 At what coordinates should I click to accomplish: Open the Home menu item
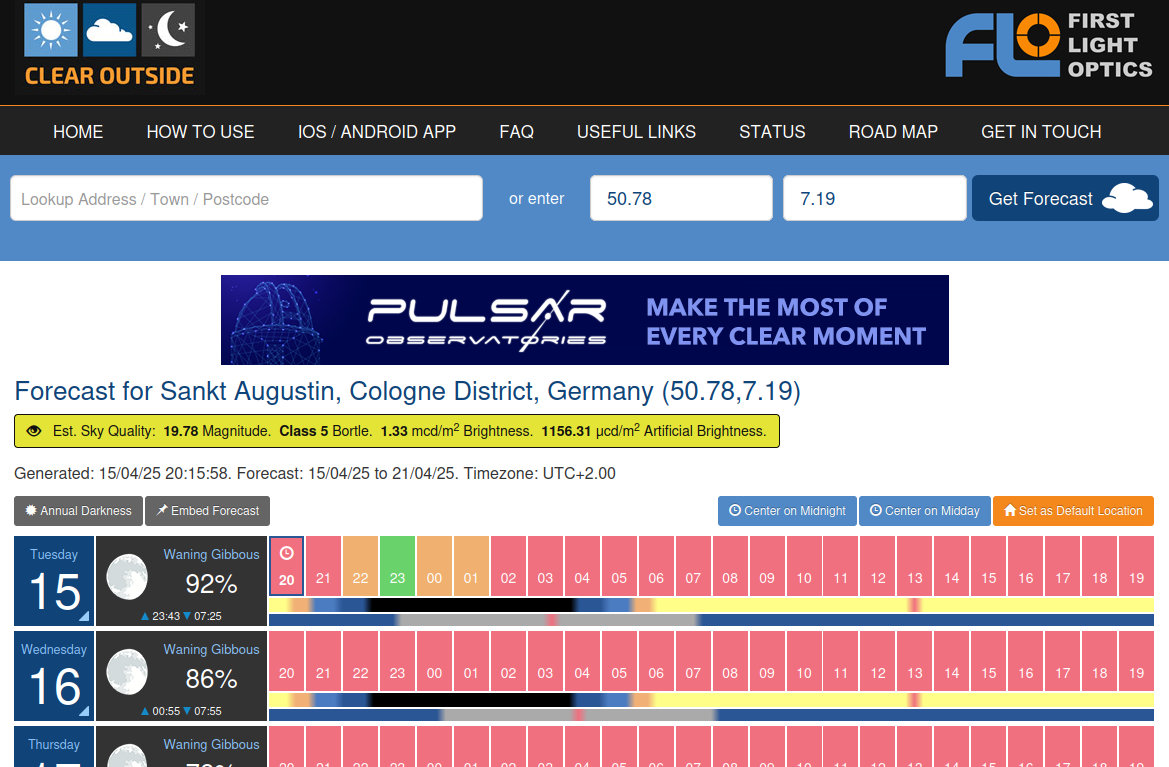tap(78, 132)
